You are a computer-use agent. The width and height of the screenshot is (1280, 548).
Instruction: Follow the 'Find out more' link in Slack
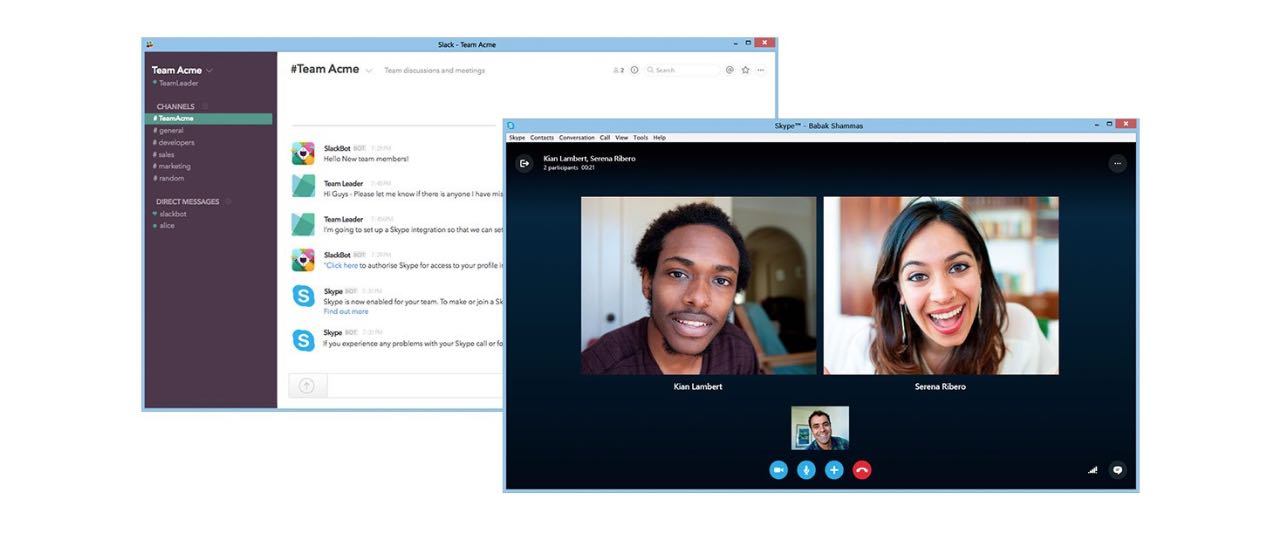pos(346,311)
